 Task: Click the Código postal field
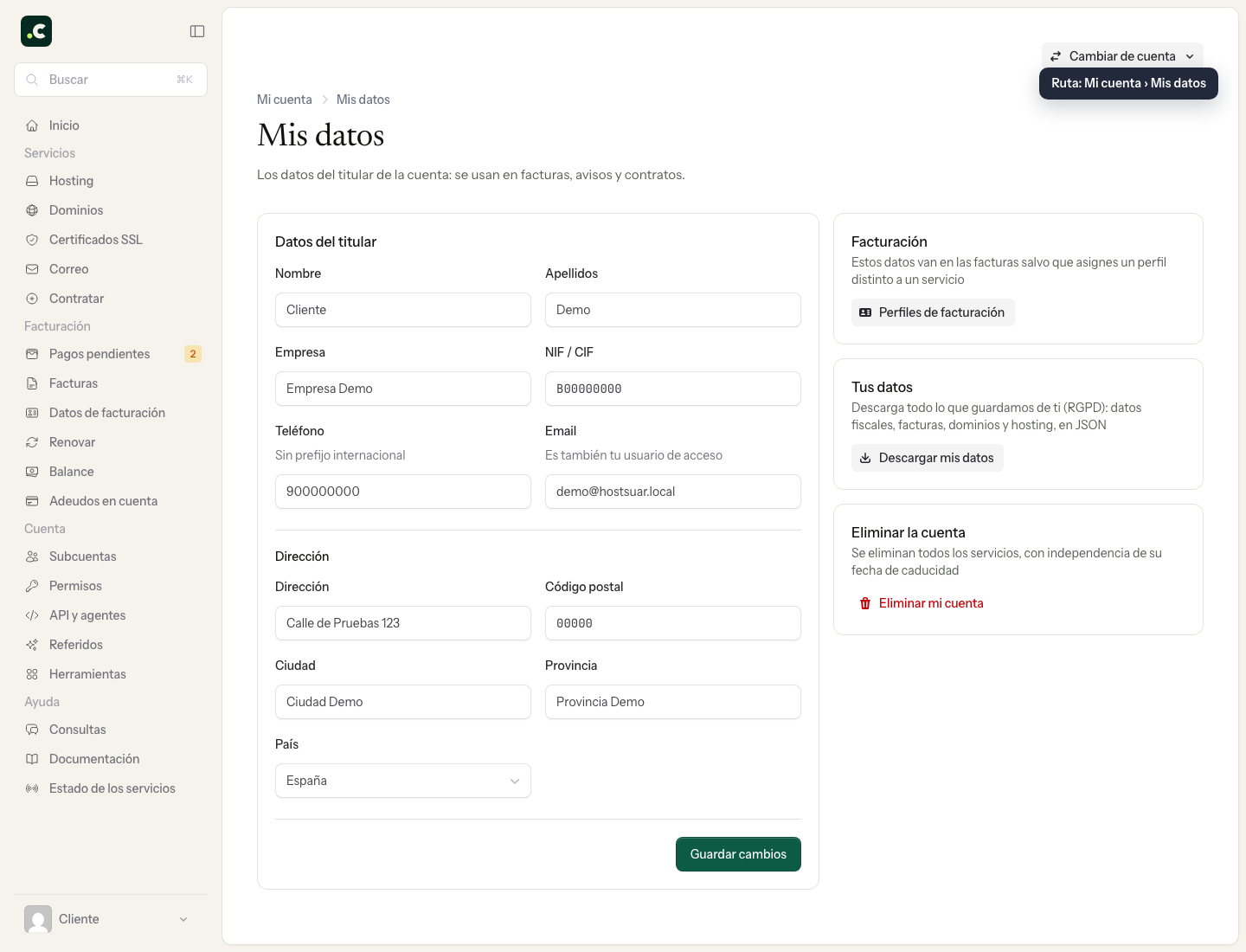[x=673, y=623]
